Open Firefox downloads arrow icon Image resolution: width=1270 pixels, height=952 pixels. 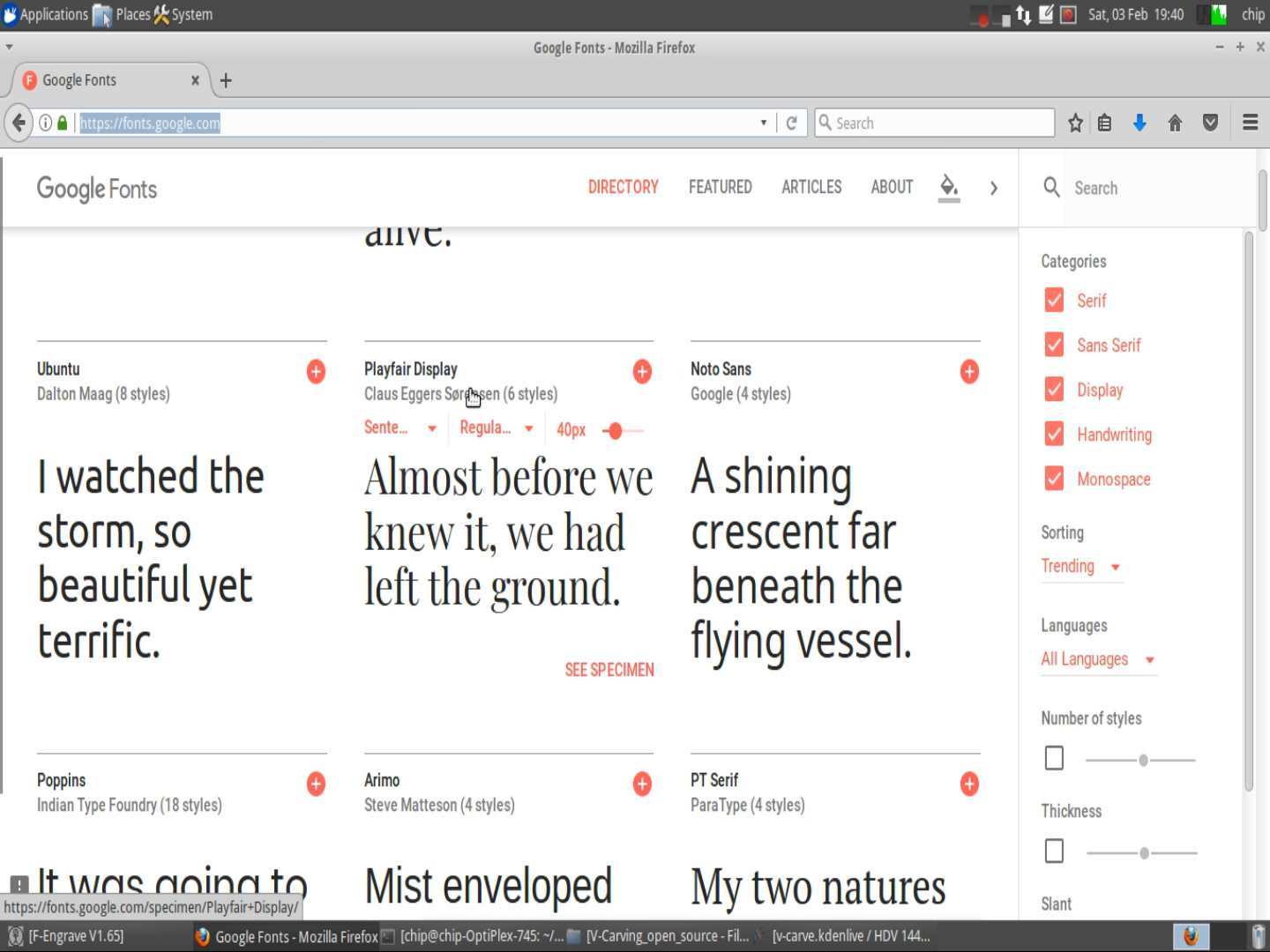(1139, 123)
